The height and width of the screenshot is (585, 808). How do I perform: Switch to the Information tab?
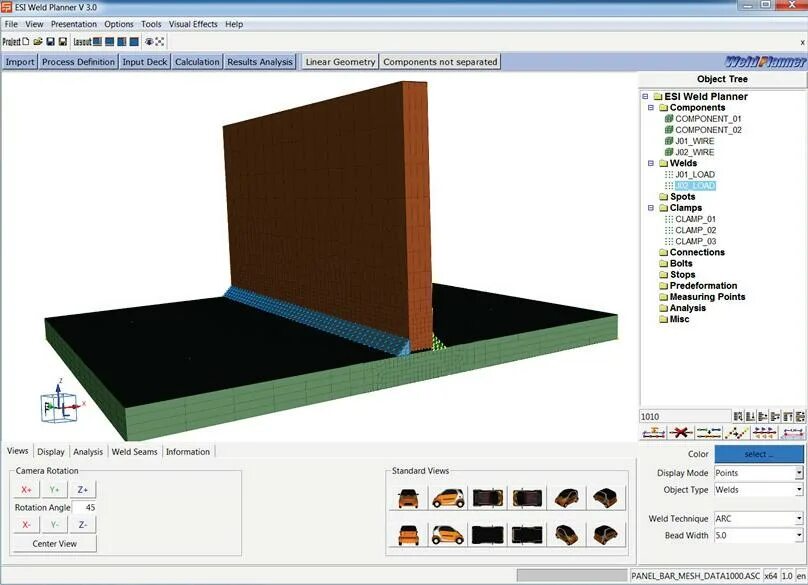[188, 452]
